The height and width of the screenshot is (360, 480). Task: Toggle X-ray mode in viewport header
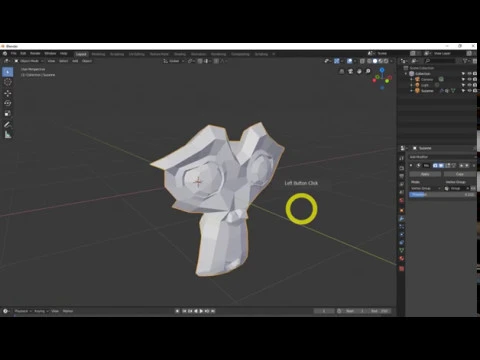coord(362,61)
